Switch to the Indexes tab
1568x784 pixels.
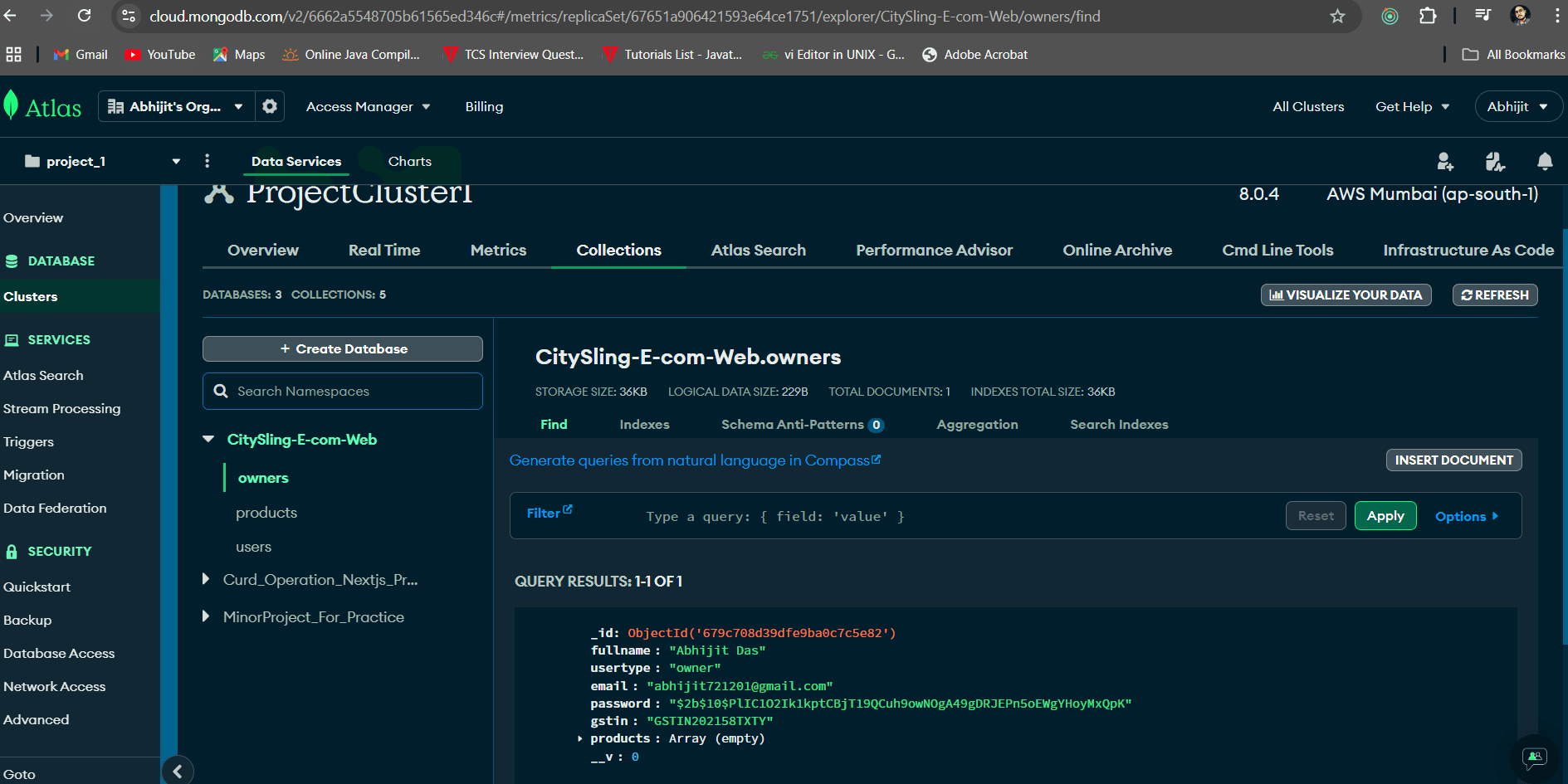point(644,424)
